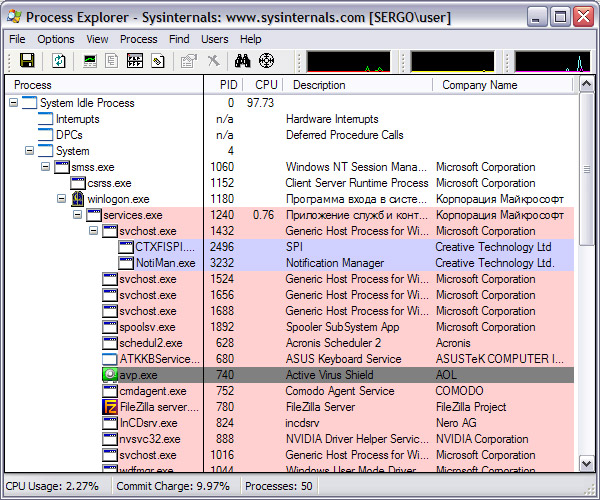Click the Find Window's Process target icon
The height and width of the screenshot is (500, 600).
click(266, 60)
